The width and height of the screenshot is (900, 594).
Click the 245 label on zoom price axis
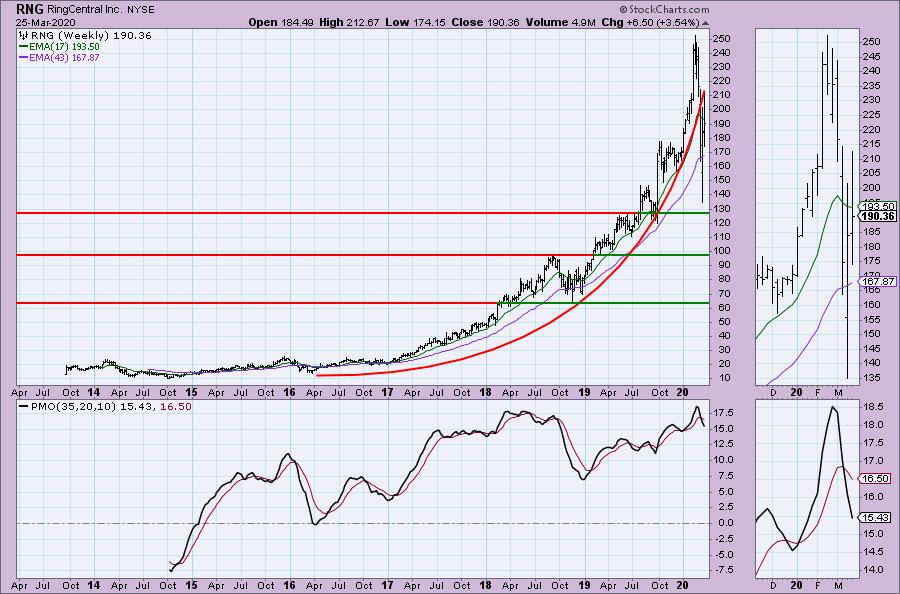tap(871, 56)
